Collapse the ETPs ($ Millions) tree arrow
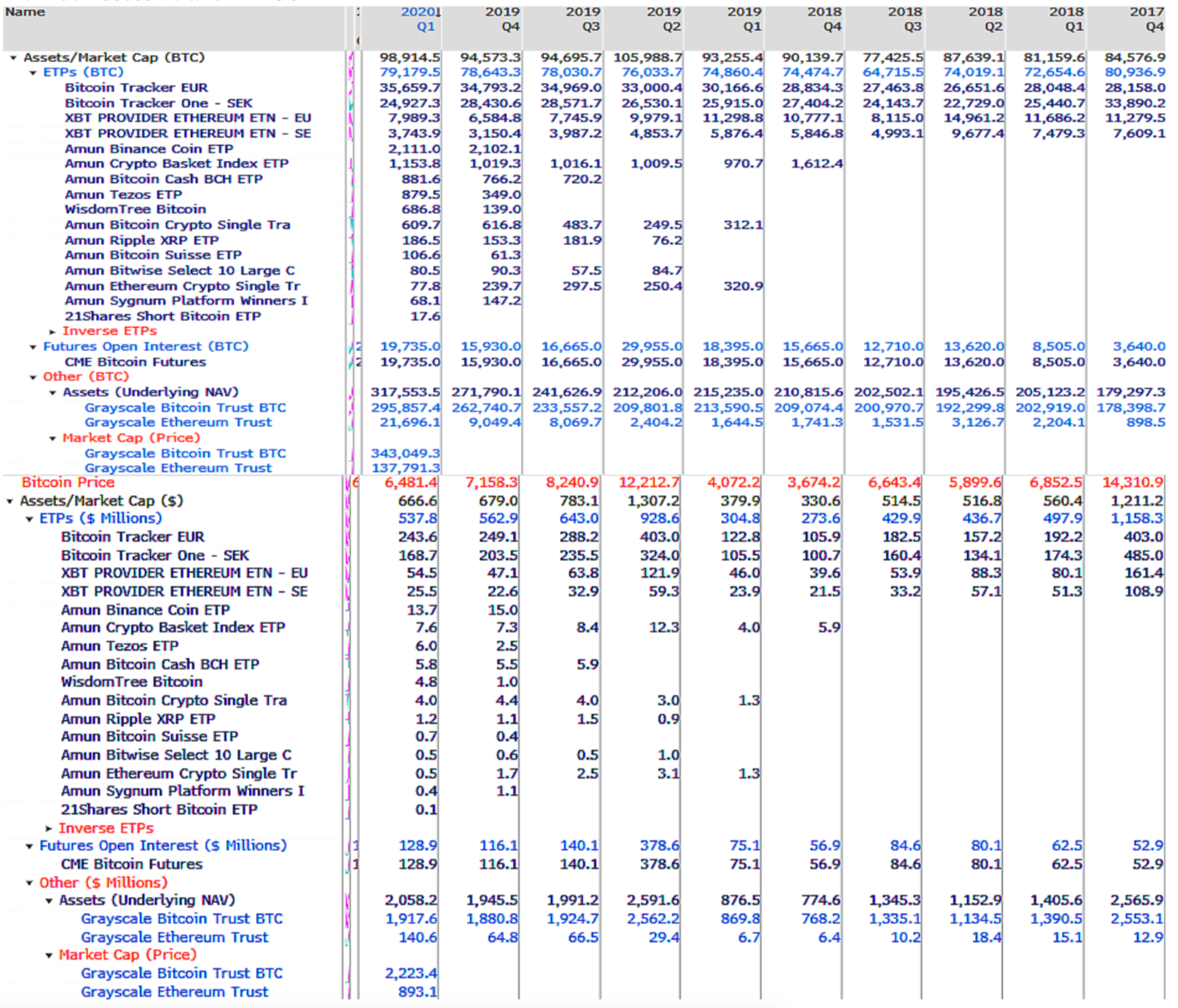This screenshot has height=1008, width=1178. 30,519
